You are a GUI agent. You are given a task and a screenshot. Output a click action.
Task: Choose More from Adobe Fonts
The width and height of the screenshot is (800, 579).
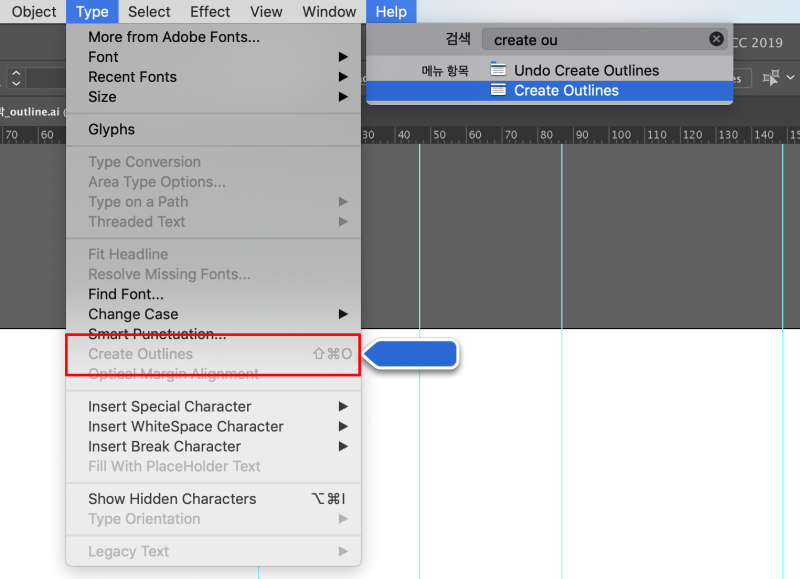pos(213,37)
